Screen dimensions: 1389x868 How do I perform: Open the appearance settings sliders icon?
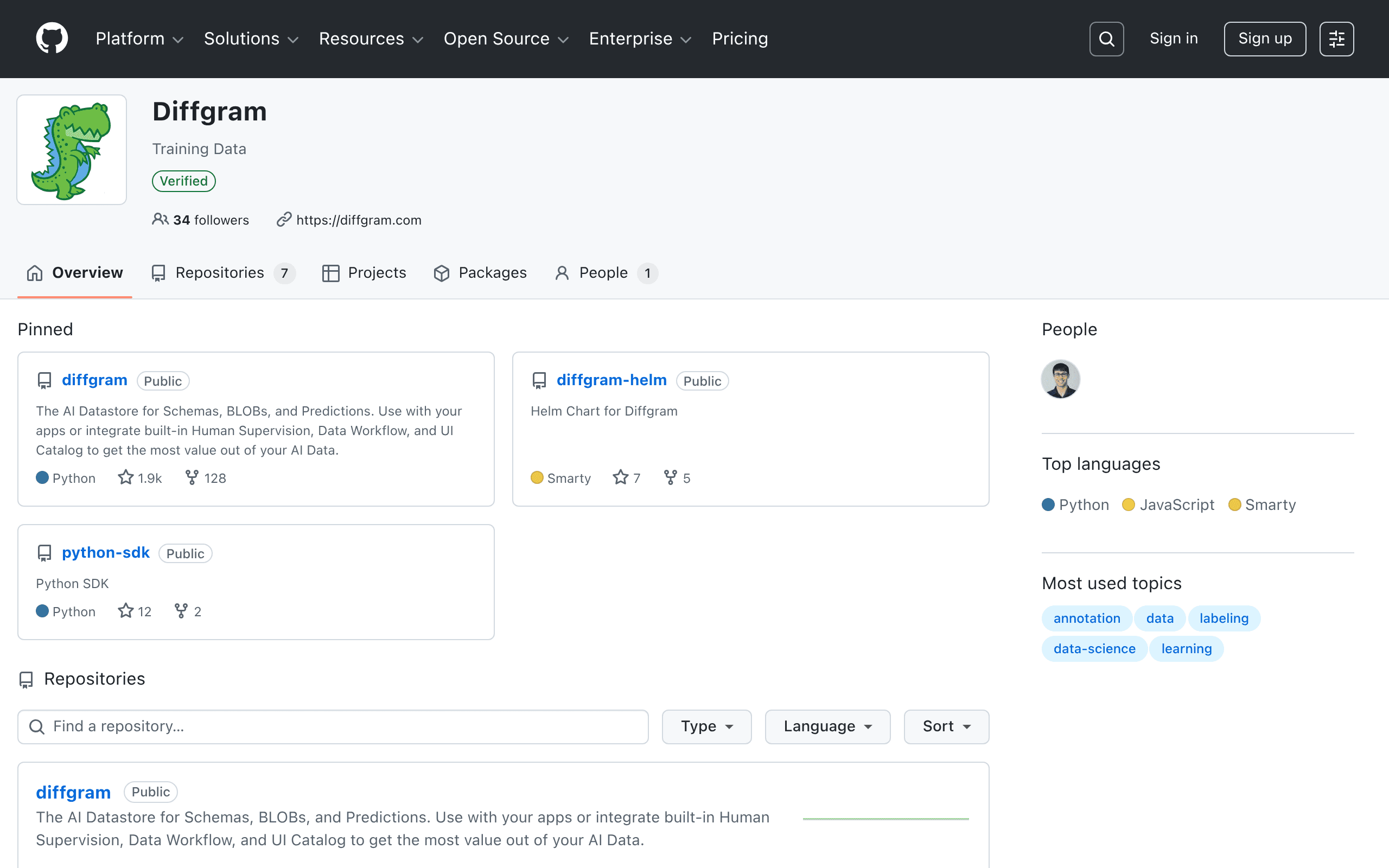coord(1336,39)
